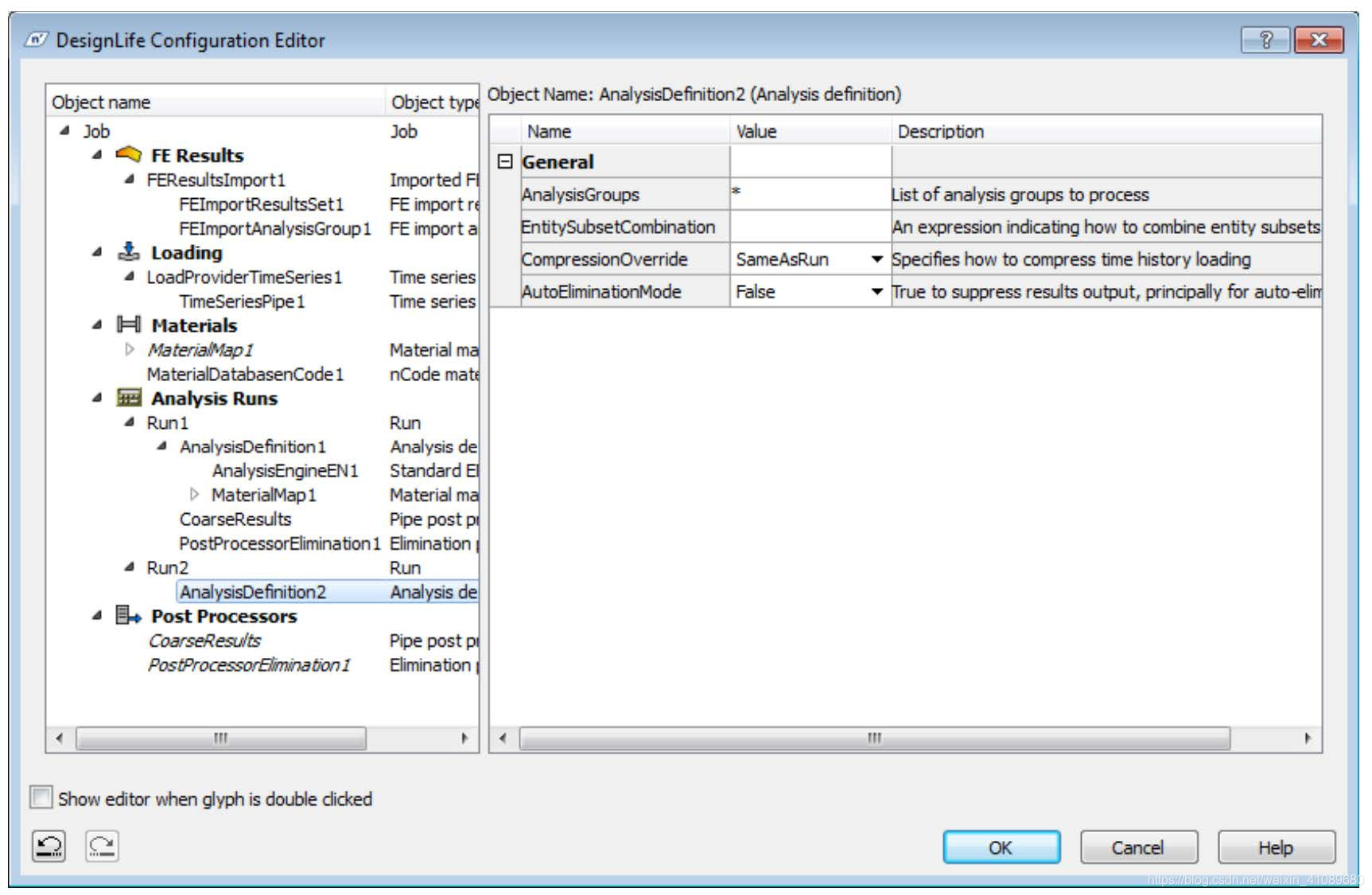Click the FE Results category icon
This screenshot has width=1372, height=895.
tap(128, 155)
